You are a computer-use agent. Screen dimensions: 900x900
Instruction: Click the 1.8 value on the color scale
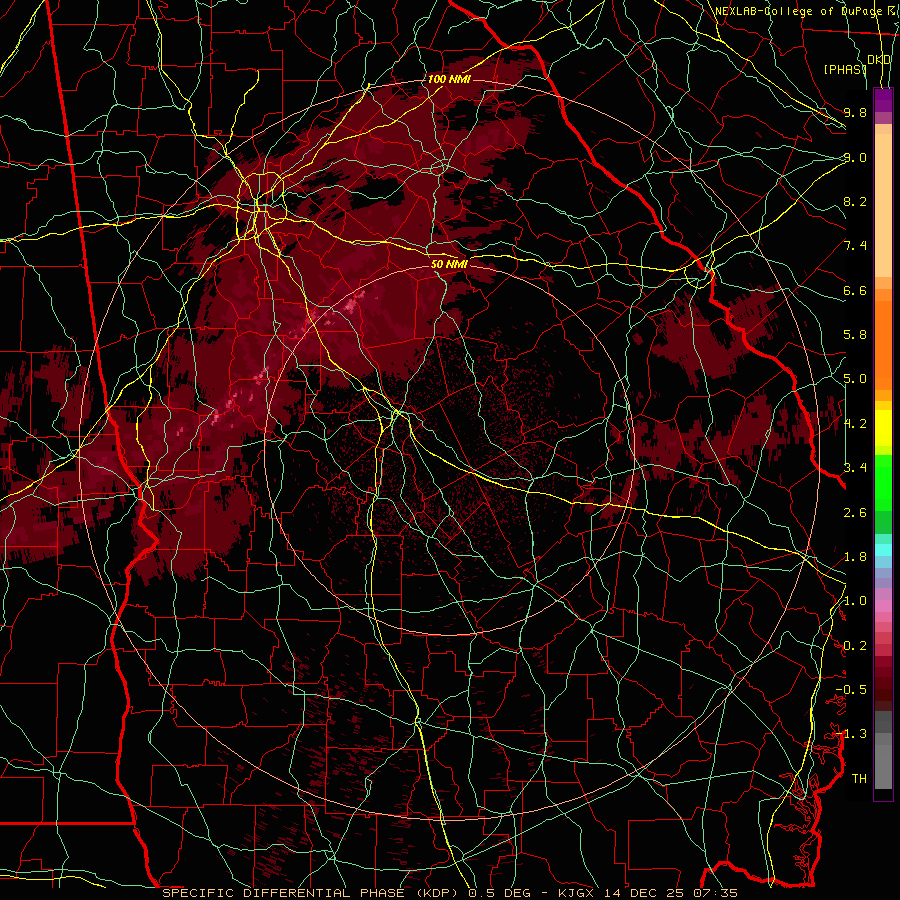pos(855,557)
